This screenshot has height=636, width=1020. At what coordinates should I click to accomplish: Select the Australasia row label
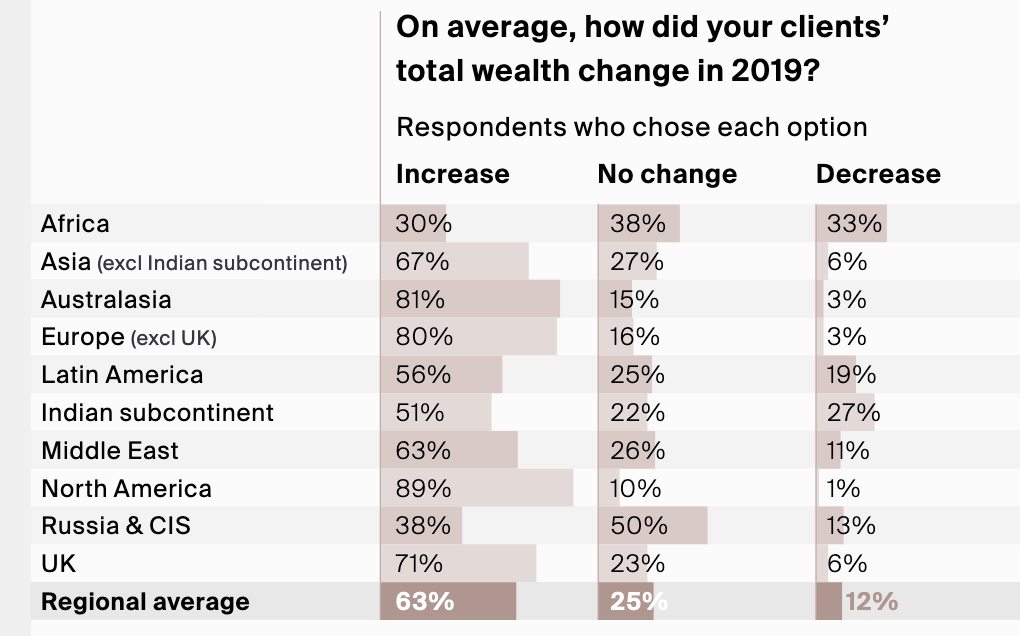(106, 300)
